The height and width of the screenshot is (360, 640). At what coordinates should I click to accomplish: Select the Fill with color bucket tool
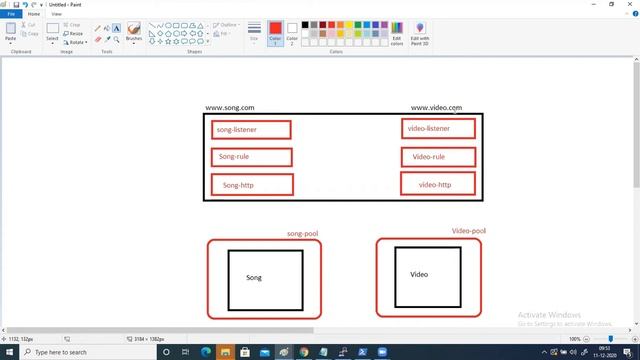pos(107,29)
